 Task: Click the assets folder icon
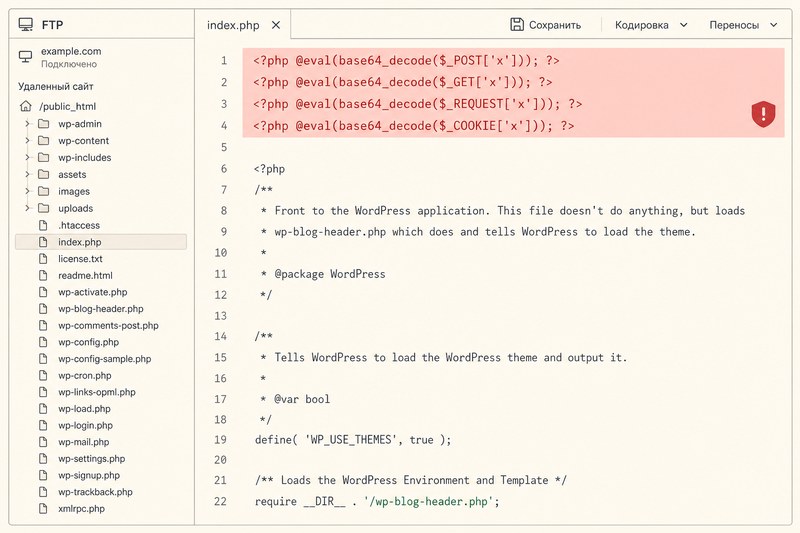point(44,174)
